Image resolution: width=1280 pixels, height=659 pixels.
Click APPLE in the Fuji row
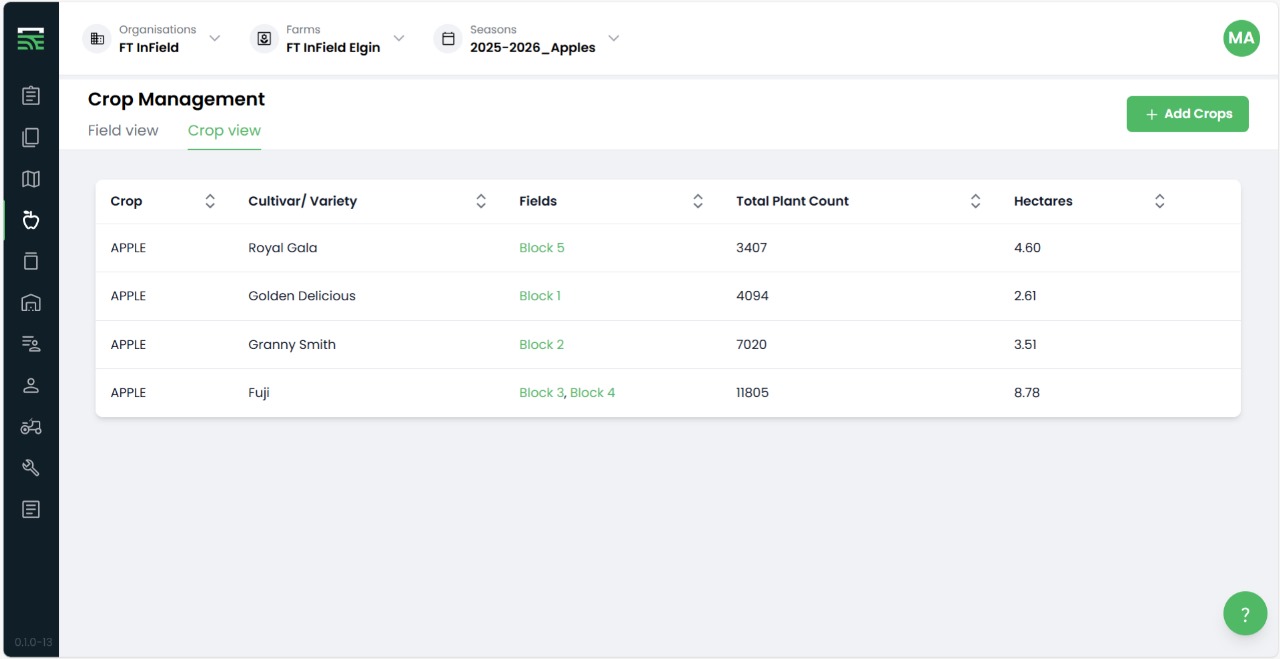click(x=128, y=393)
